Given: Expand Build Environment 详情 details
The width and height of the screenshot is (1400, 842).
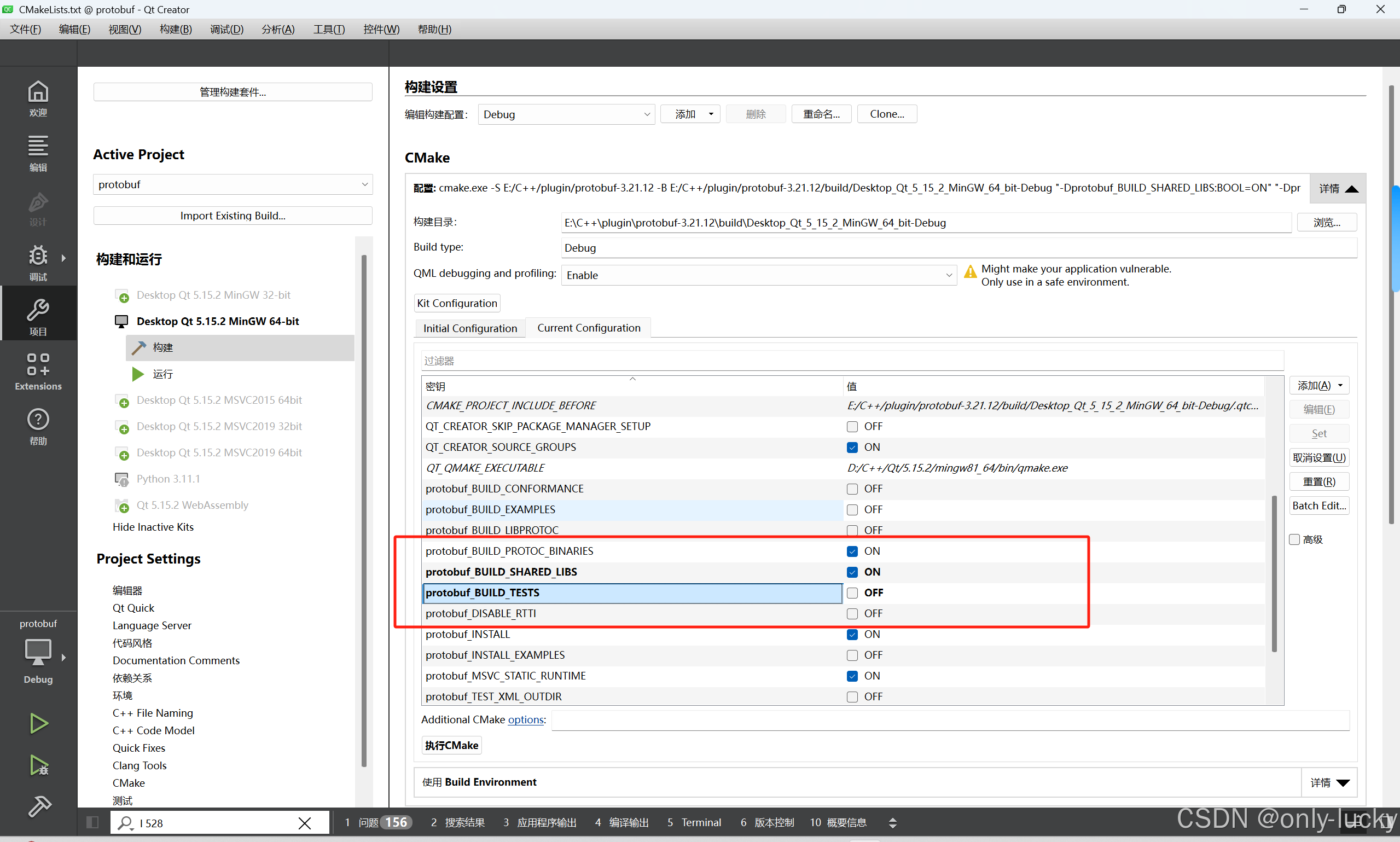Looking at the screenshot, I should [1328, 782].
